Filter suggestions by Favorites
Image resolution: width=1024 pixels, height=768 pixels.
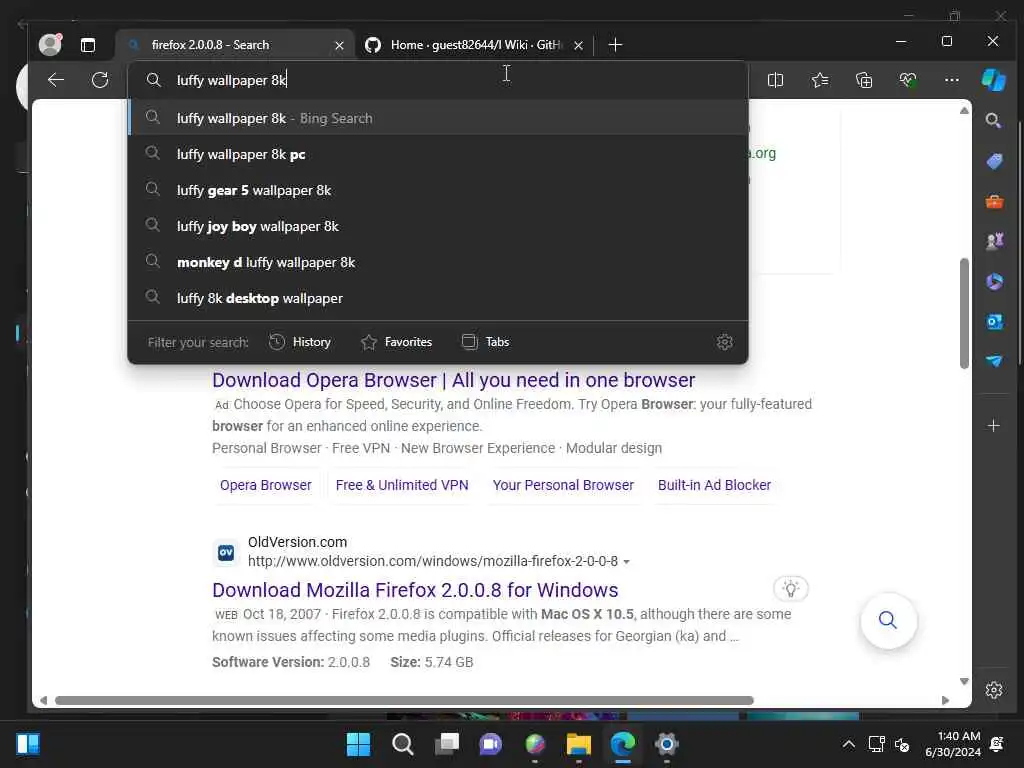point(396,342)
